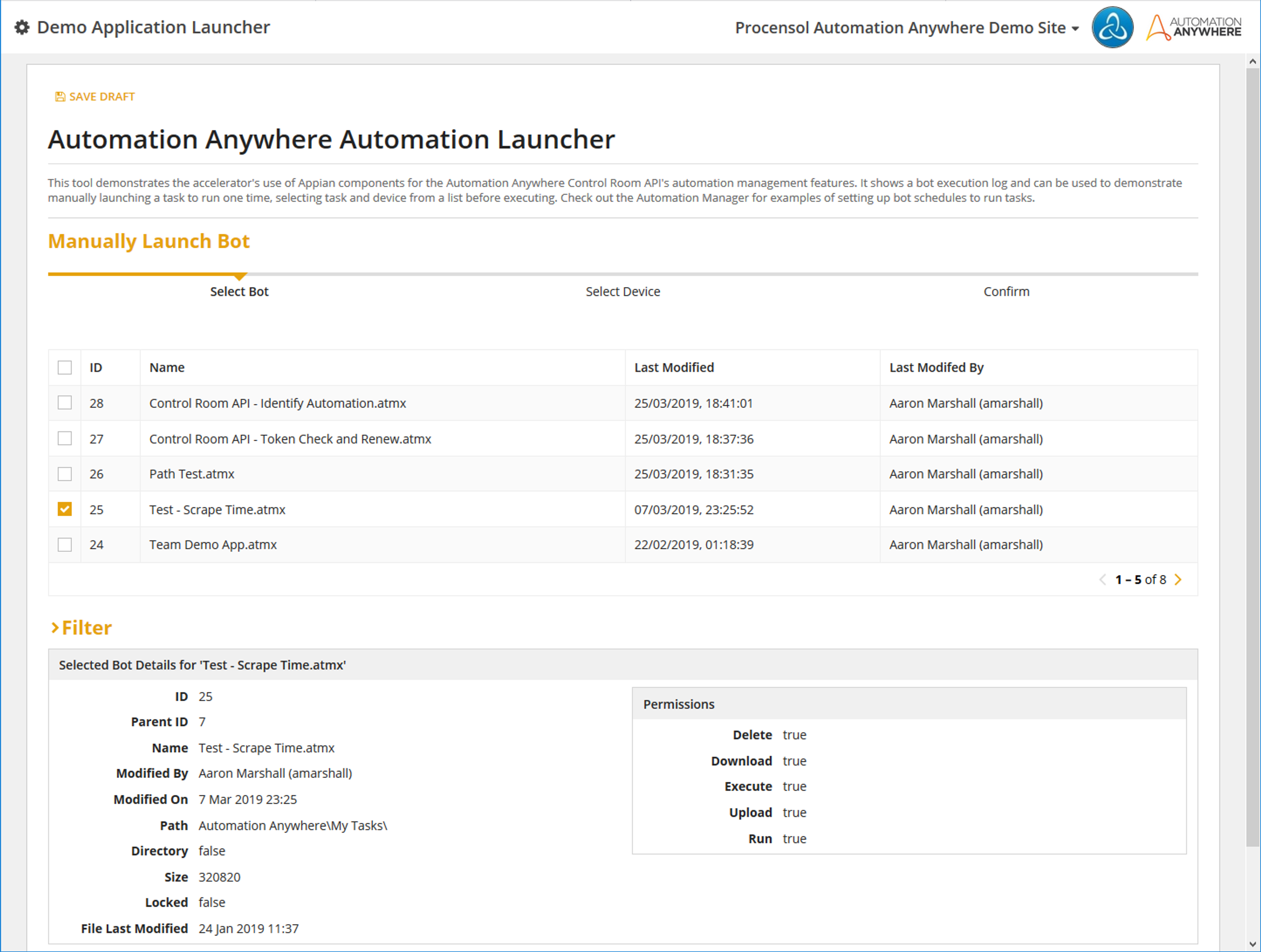Sort by Last Modified column header

coord(675,368)
